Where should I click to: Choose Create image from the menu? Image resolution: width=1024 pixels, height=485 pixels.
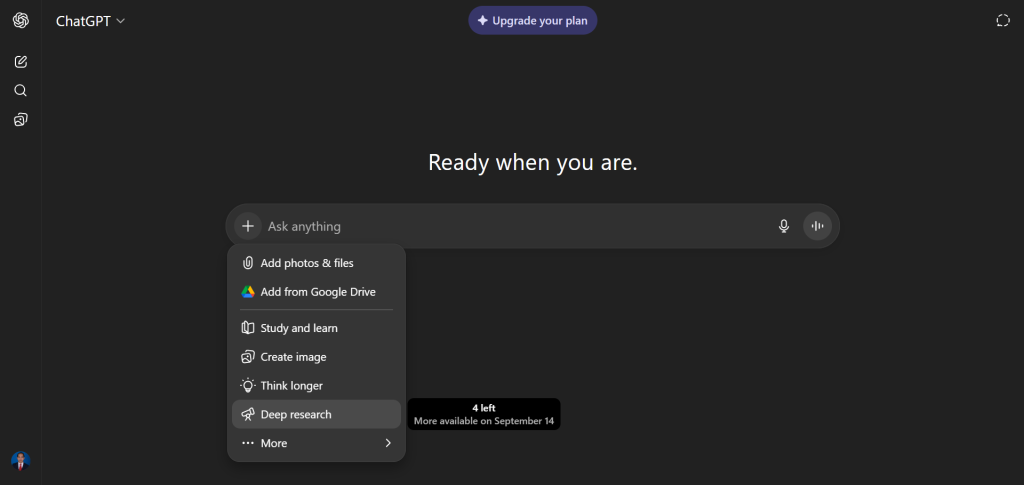[316, 357]
